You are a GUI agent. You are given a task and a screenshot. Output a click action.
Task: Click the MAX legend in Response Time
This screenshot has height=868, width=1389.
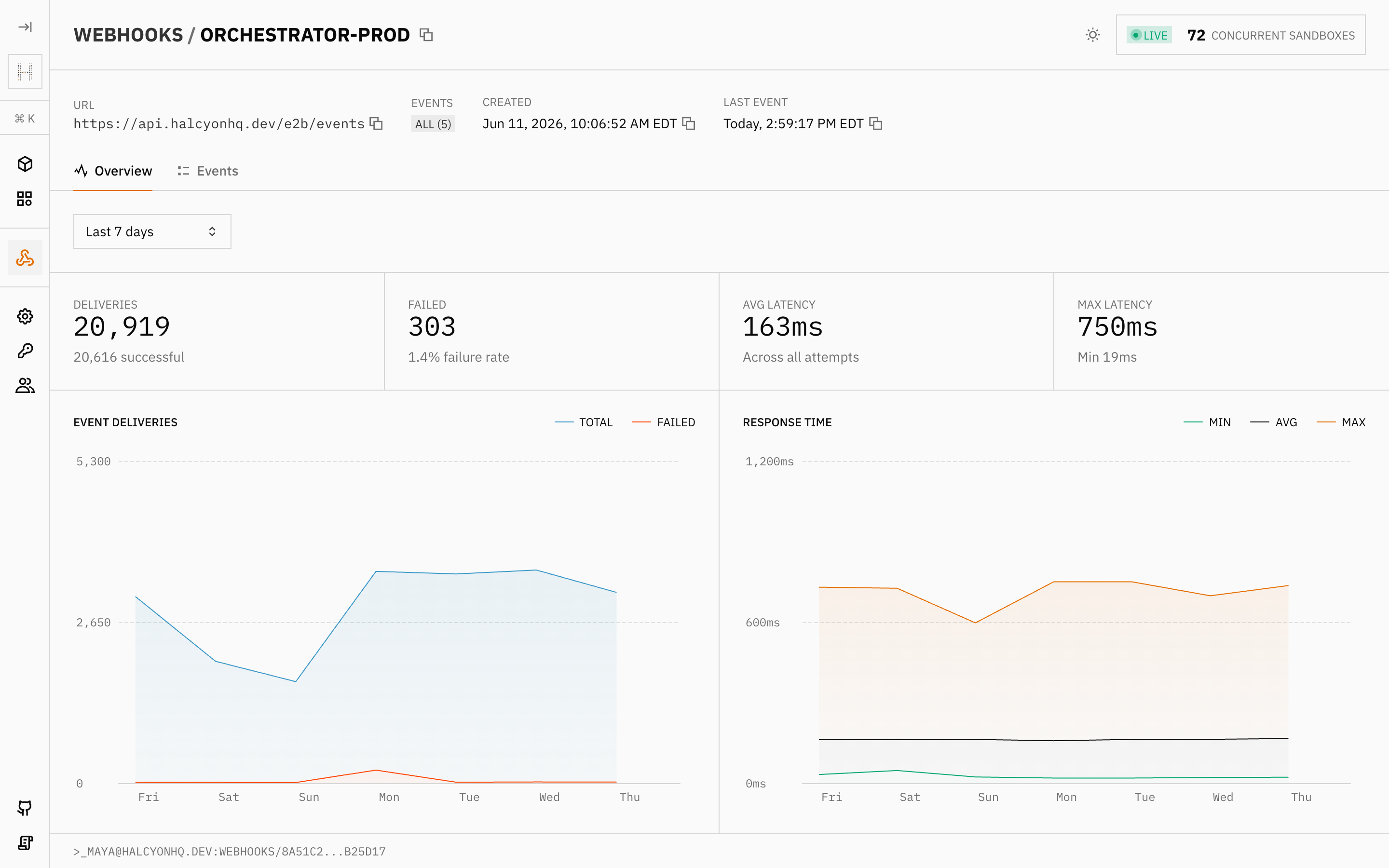point(1341,422)
